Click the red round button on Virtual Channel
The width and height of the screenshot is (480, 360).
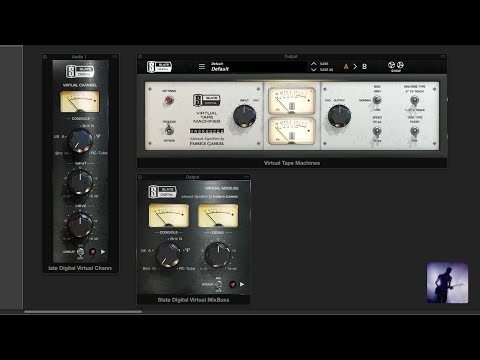93,252
